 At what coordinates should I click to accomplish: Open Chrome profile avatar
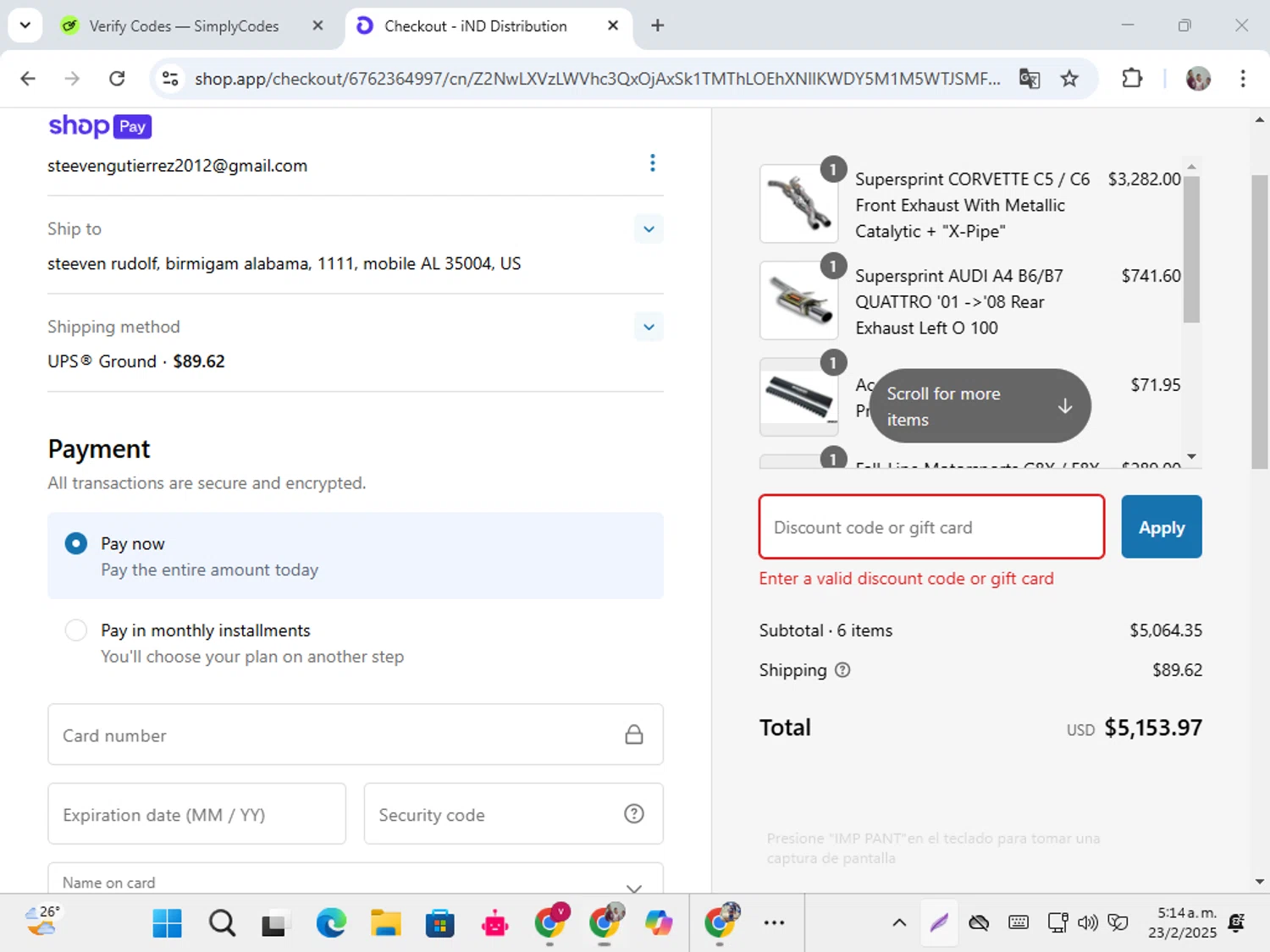(x=1198, y=79)
